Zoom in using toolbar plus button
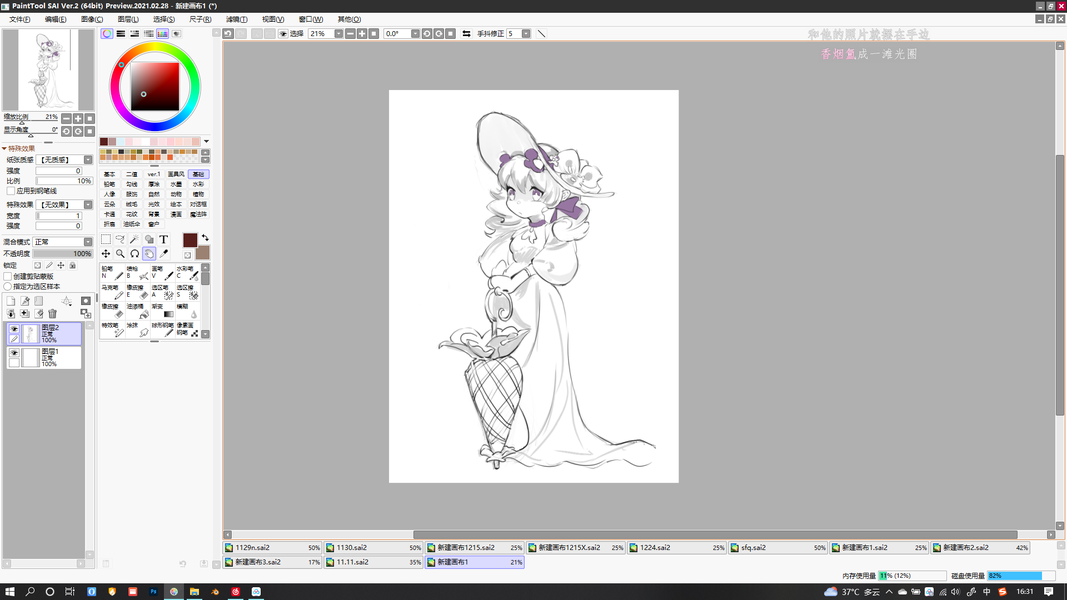The height and width of the screenshot is (600, 1067). [362, 33]
